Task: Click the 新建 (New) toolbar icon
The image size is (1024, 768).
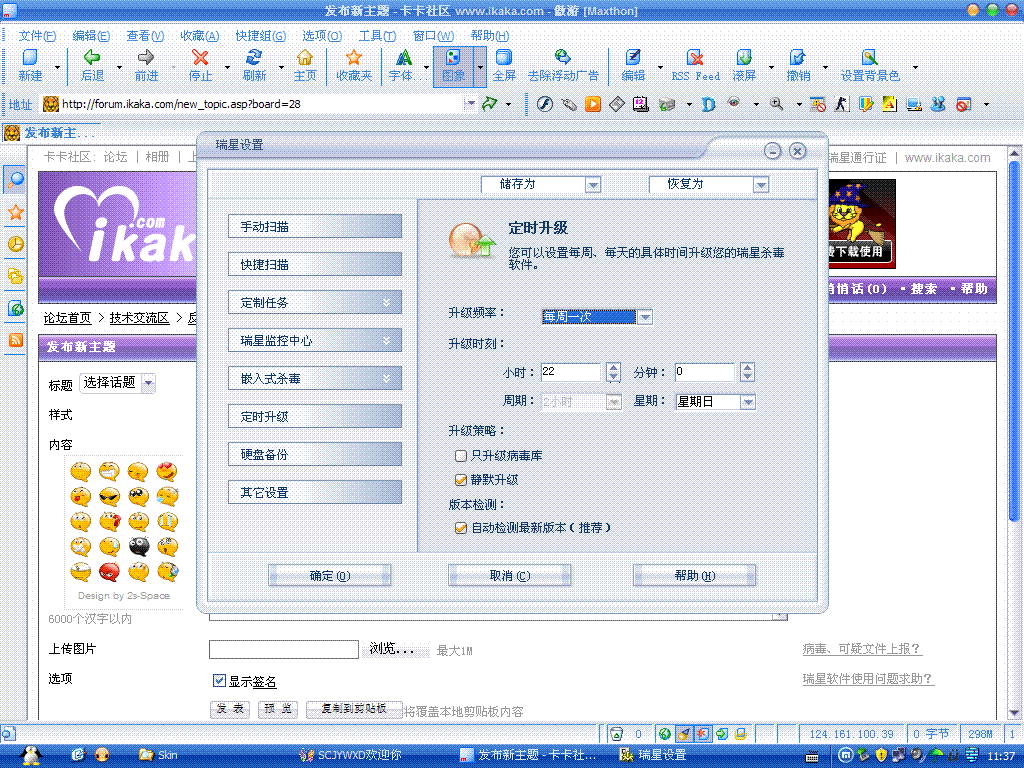Action: (x=30, y=57)
